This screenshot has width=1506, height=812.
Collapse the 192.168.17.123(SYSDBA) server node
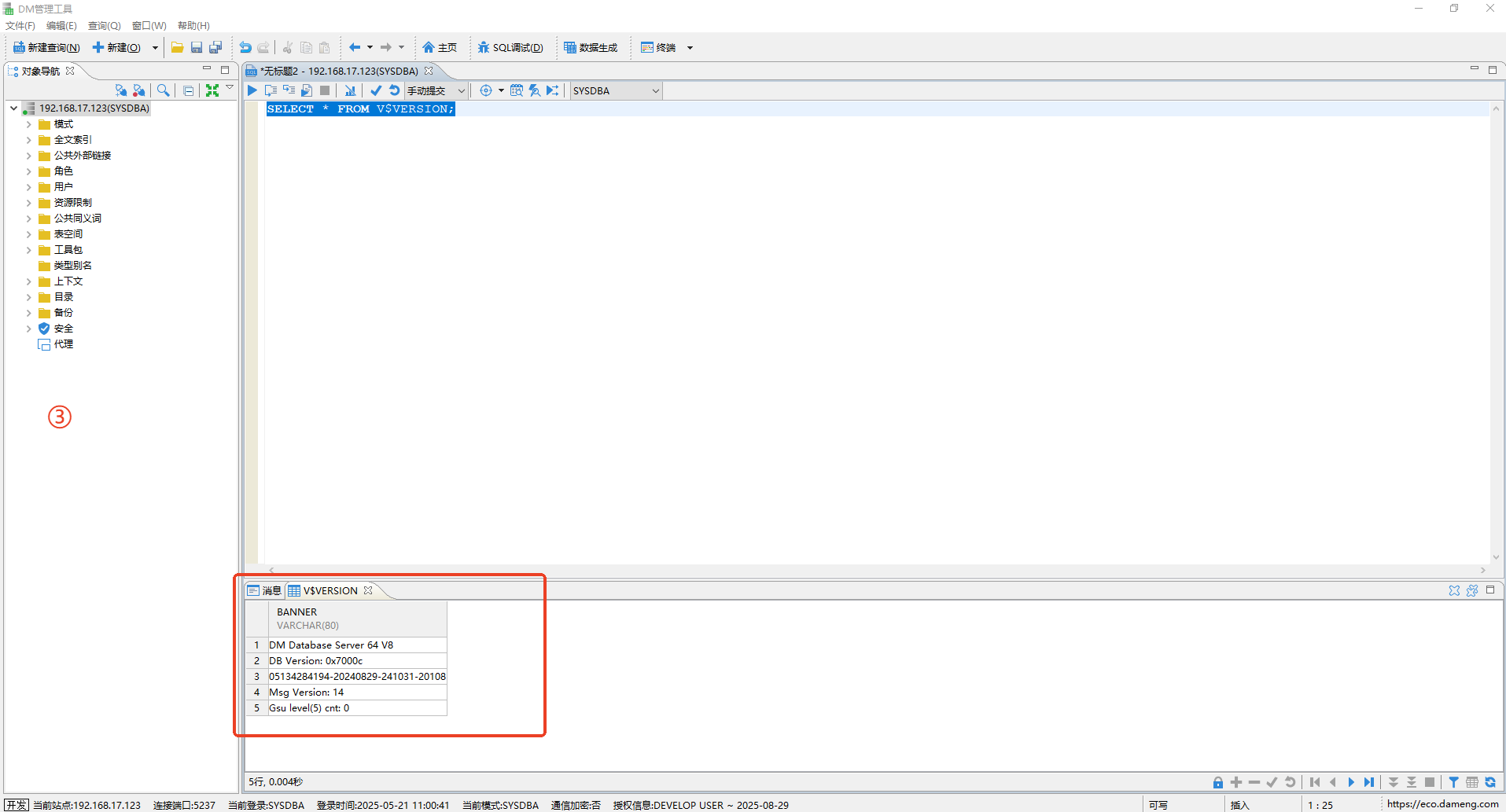[x=13, y=108]
